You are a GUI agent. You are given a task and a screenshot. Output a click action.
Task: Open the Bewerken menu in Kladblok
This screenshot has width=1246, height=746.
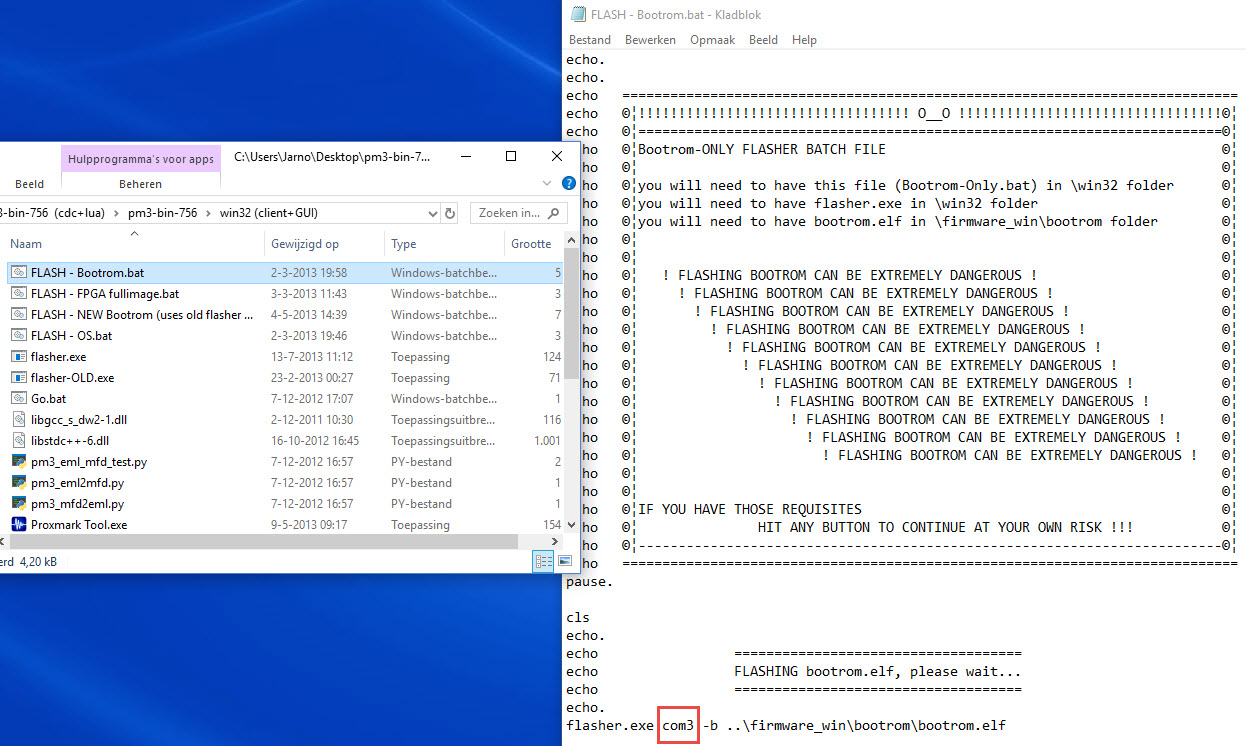click(650, 40)
